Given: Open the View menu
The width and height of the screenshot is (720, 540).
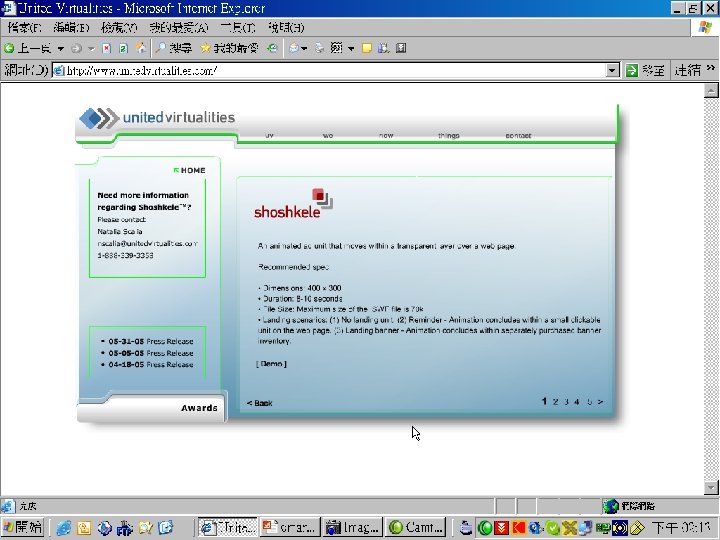Looking at the screenshot, I should click(x=119, y=28).
